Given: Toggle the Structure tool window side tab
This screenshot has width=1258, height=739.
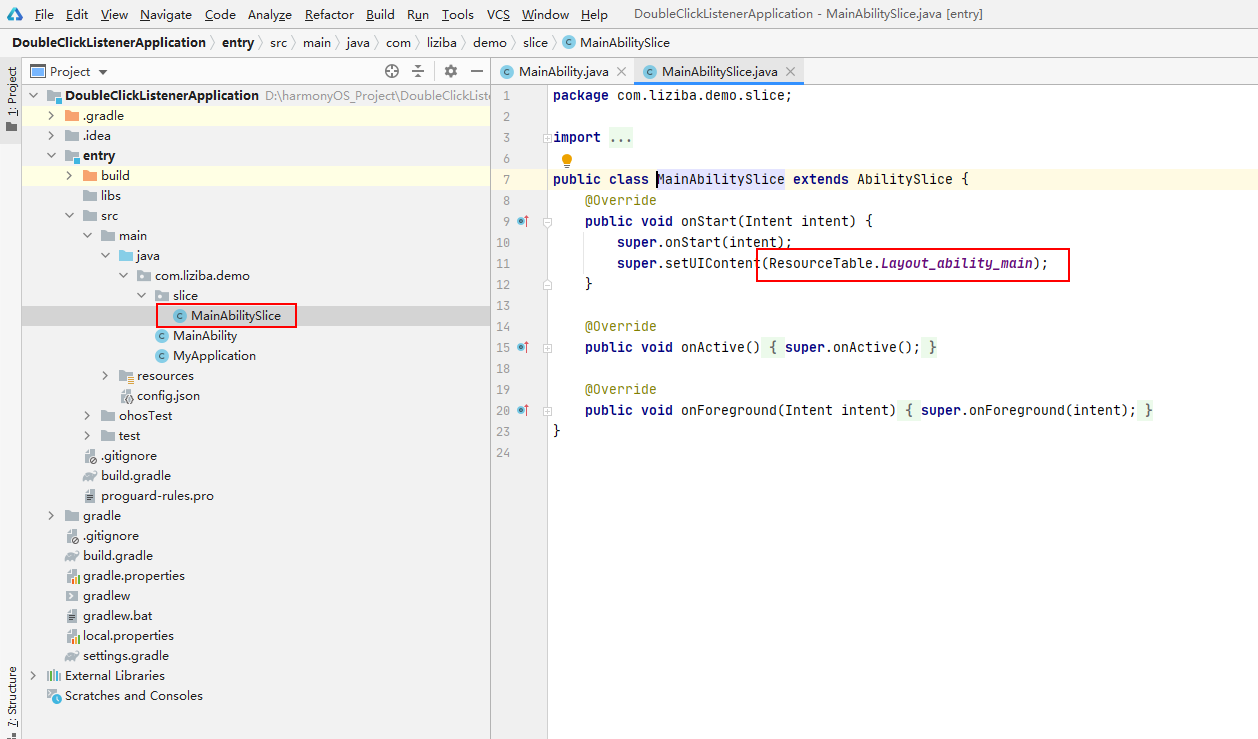Looking at the screenshot, I should tap(11, 697).
